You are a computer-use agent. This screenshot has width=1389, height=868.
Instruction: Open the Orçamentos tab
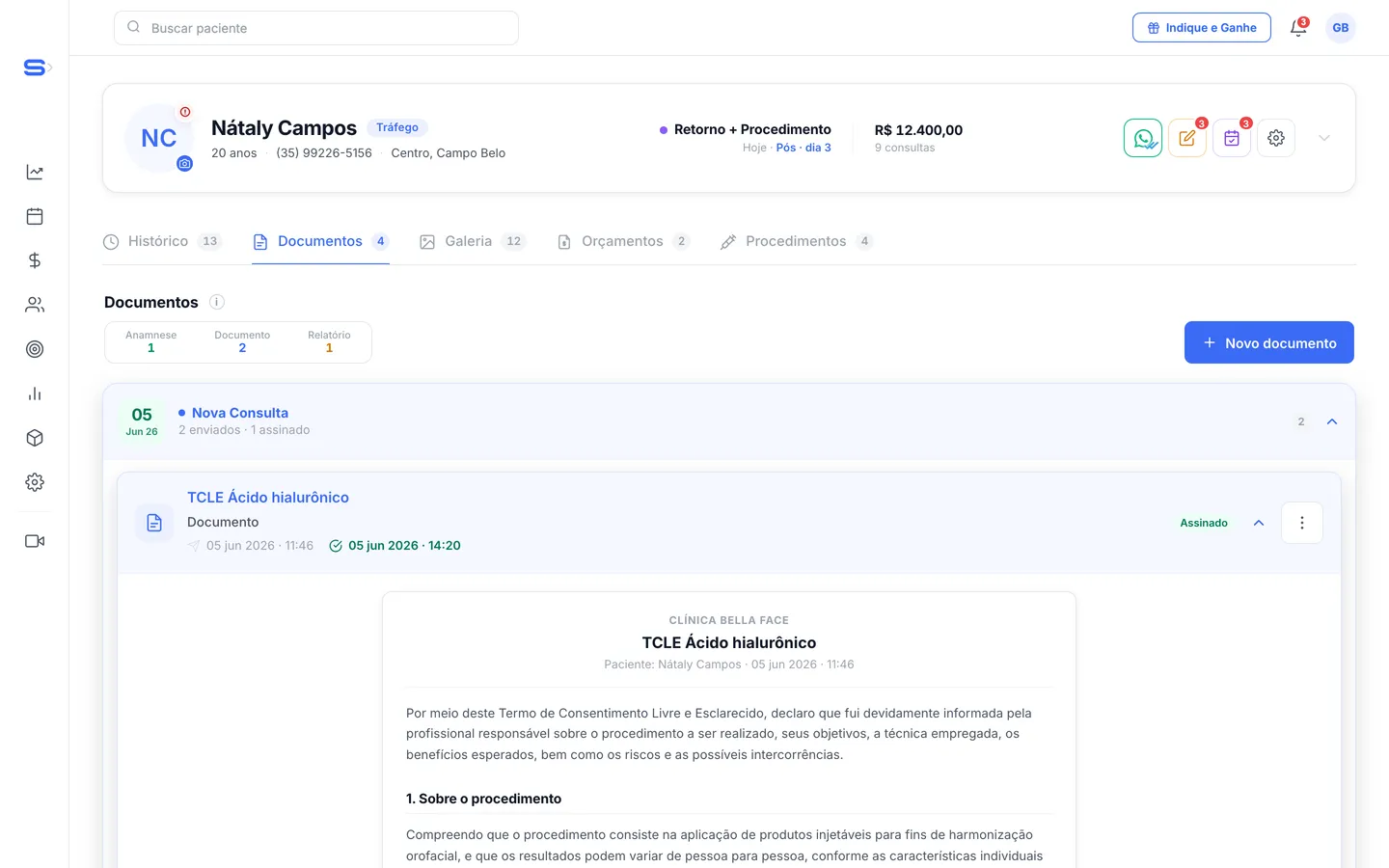click(x=623, y=241)
